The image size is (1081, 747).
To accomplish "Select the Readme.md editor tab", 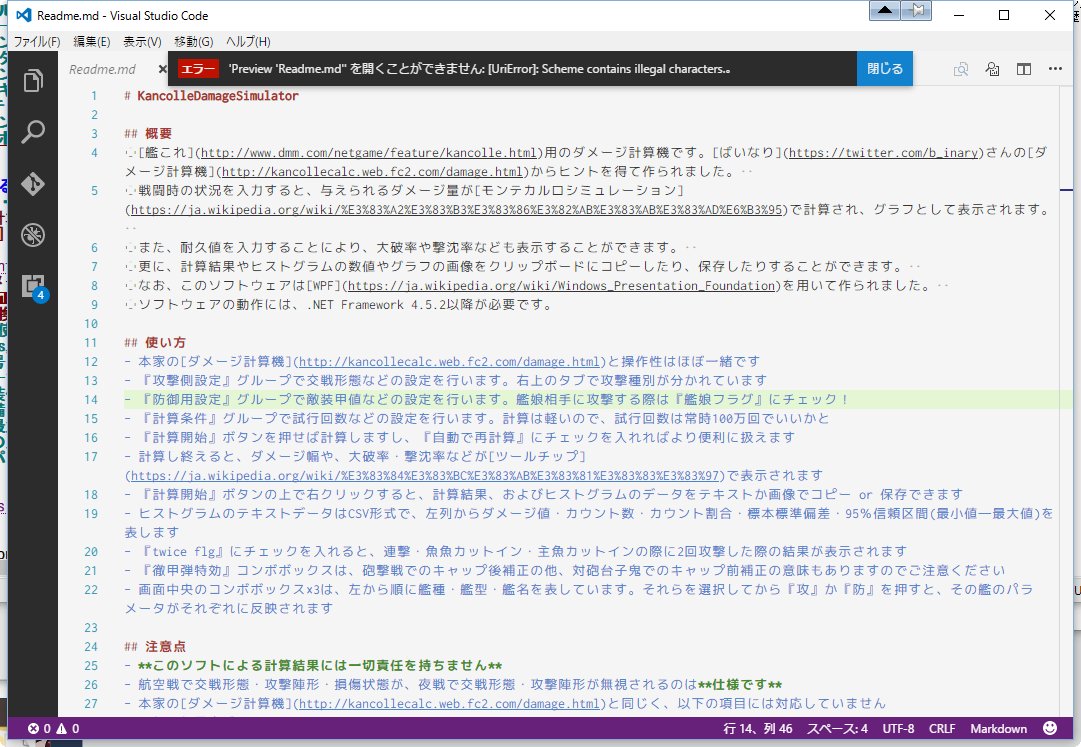I will coord(103,69).
